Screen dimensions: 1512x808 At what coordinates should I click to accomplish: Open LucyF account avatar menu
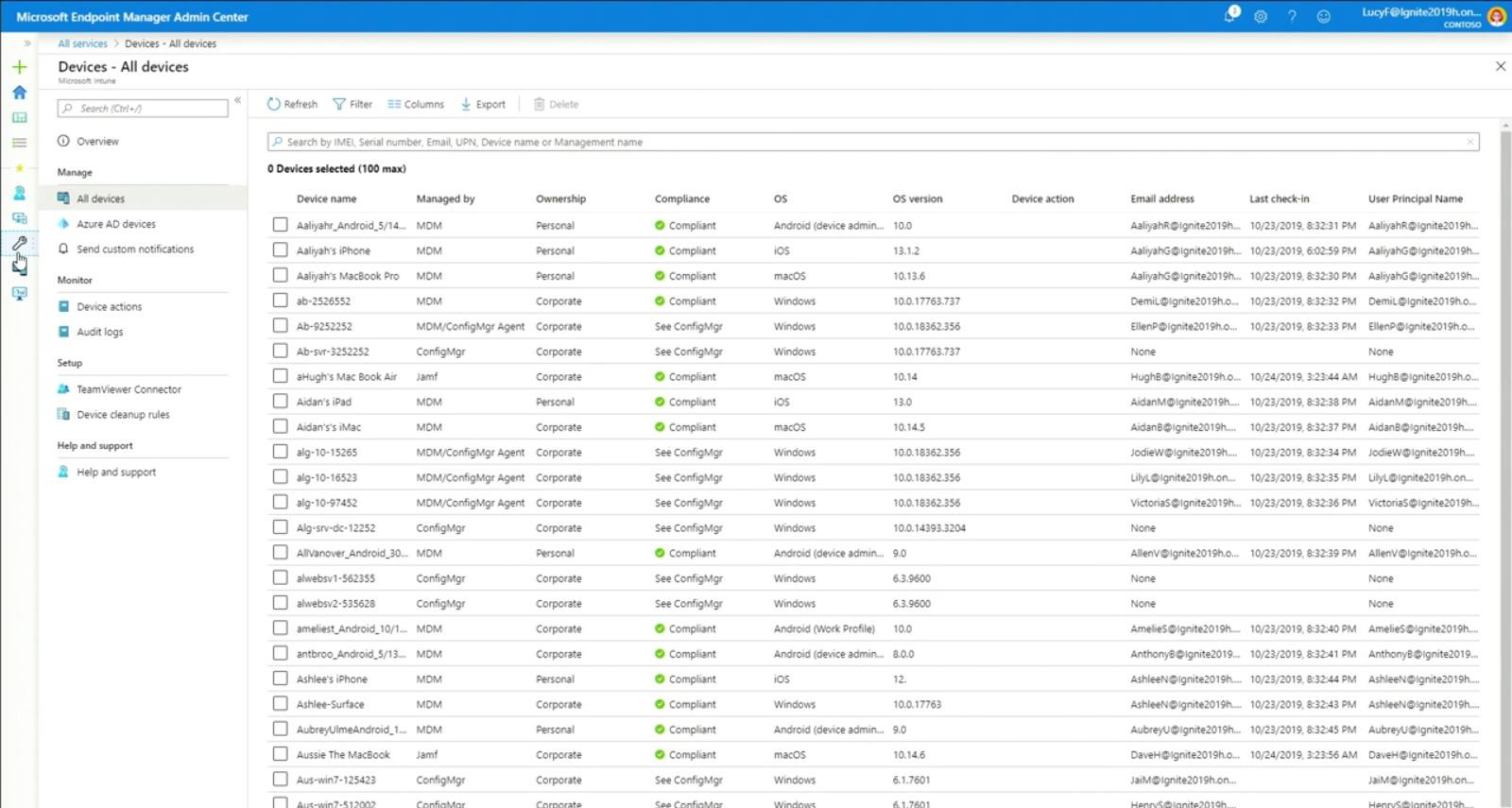click(x=1496, y=16)
